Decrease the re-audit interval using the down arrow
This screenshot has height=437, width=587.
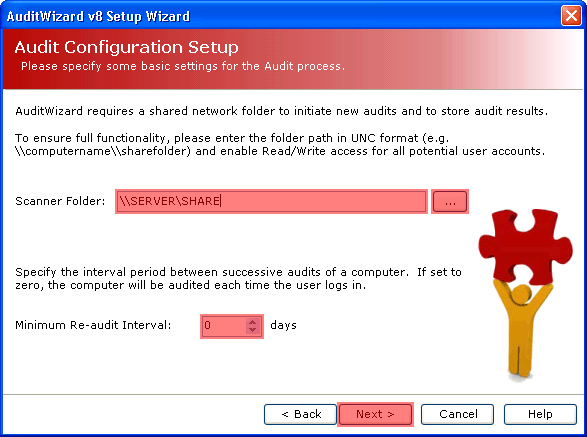click(253, 330)
